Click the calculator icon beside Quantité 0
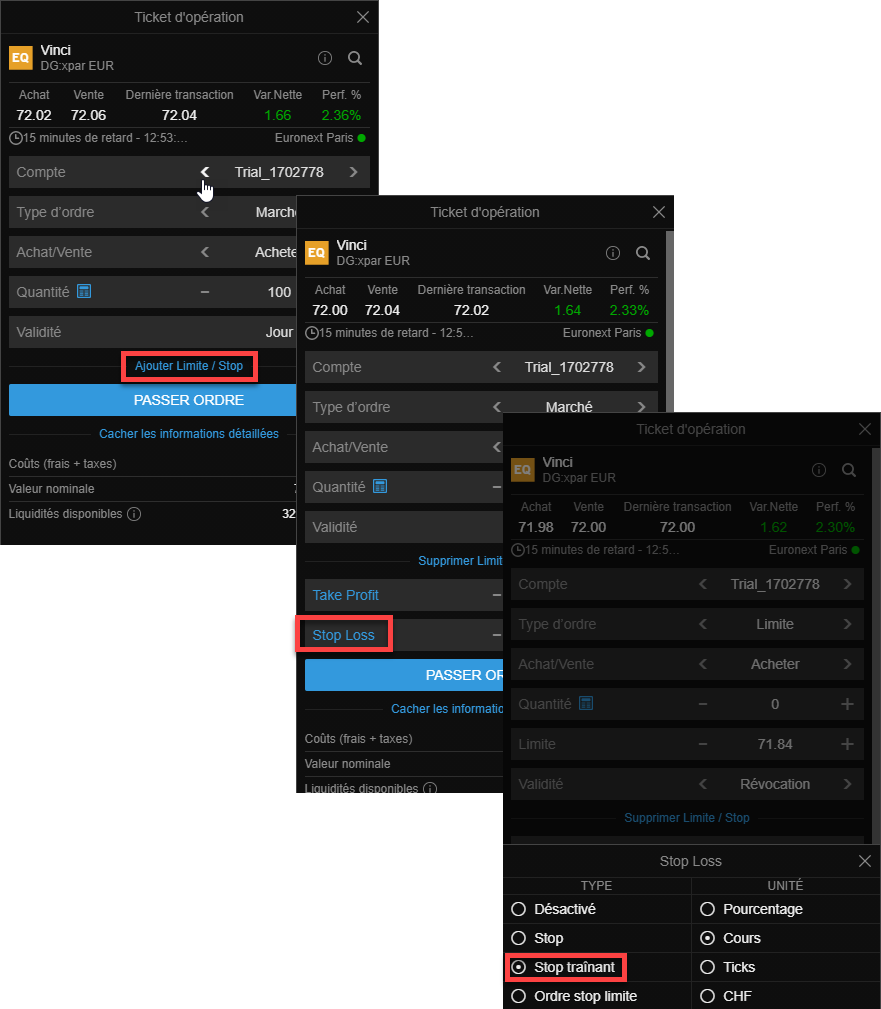Screen dimensions: 881x1009 pos(586,703)
